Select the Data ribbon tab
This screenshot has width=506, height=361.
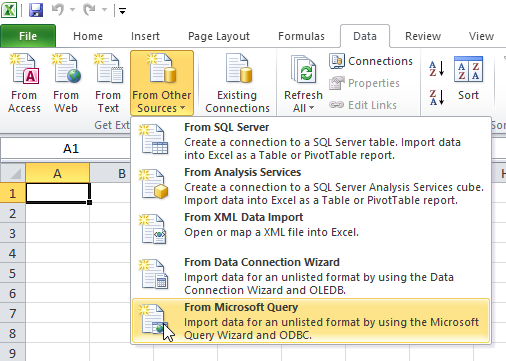(x=365, y=36)
